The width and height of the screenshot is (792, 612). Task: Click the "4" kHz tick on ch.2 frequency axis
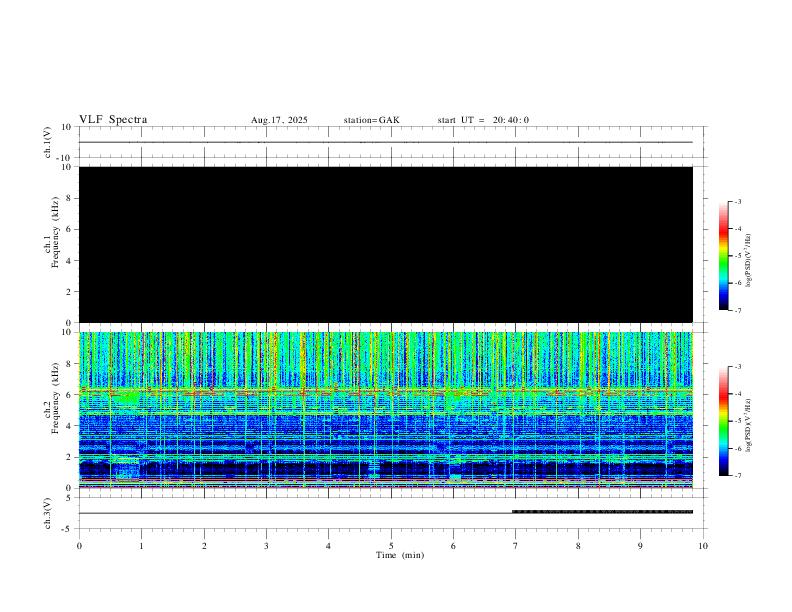click(x=69, y=426)
